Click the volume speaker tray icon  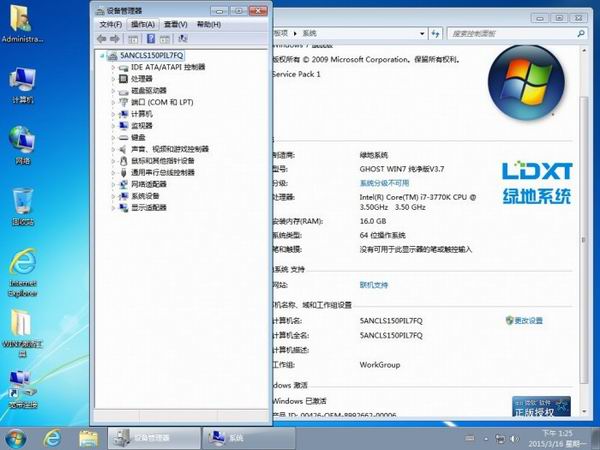click(x=515, y=439)
